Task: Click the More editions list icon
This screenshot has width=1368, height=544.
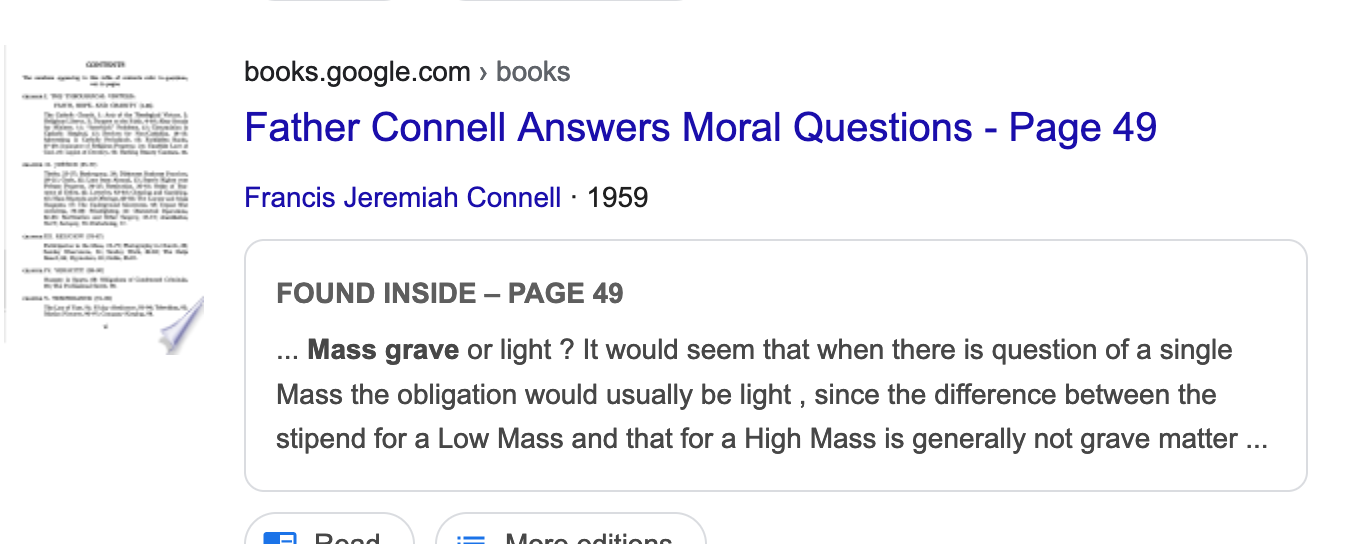Action: pos(470,539)
